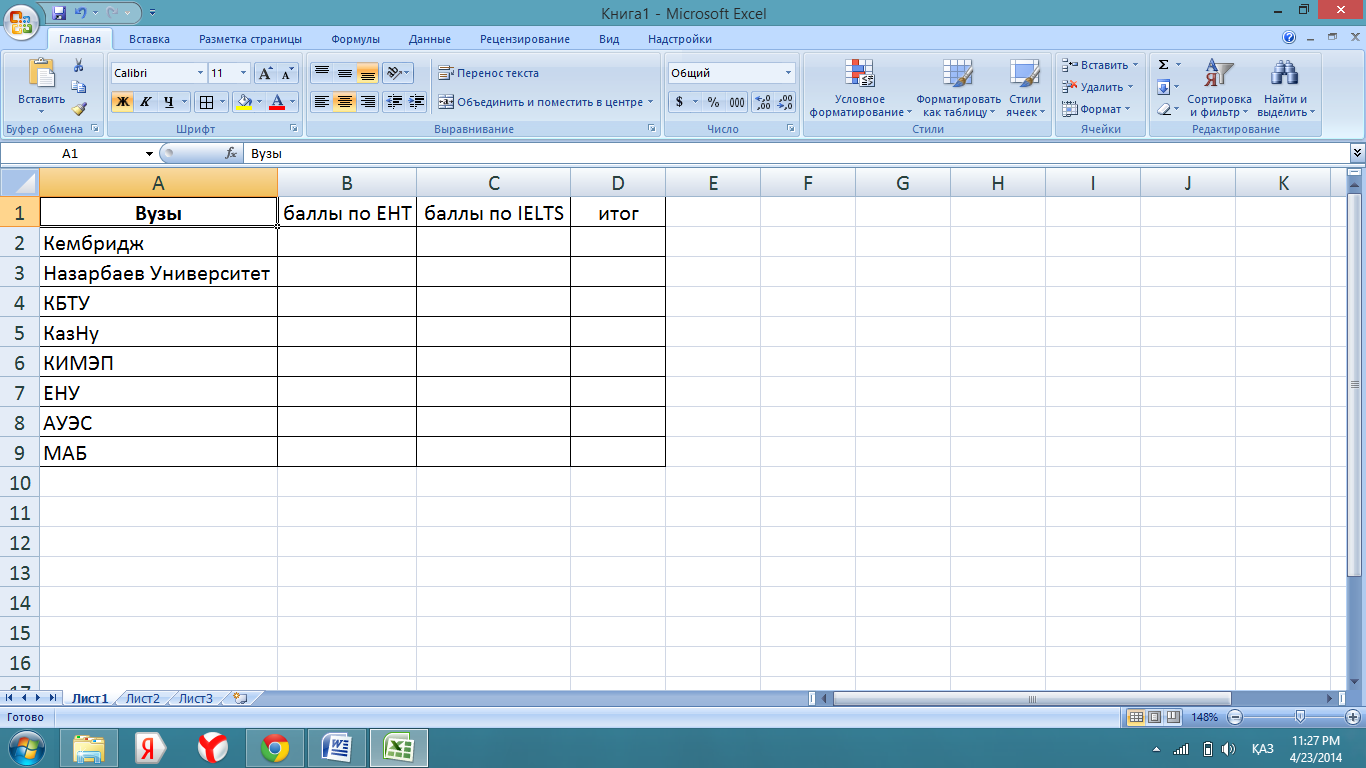The height and width of the screenshot is (768, 1366).
Task: Open the Рецензирование ribbon tab
Action: pyautogui.click(x=525, y=39)
